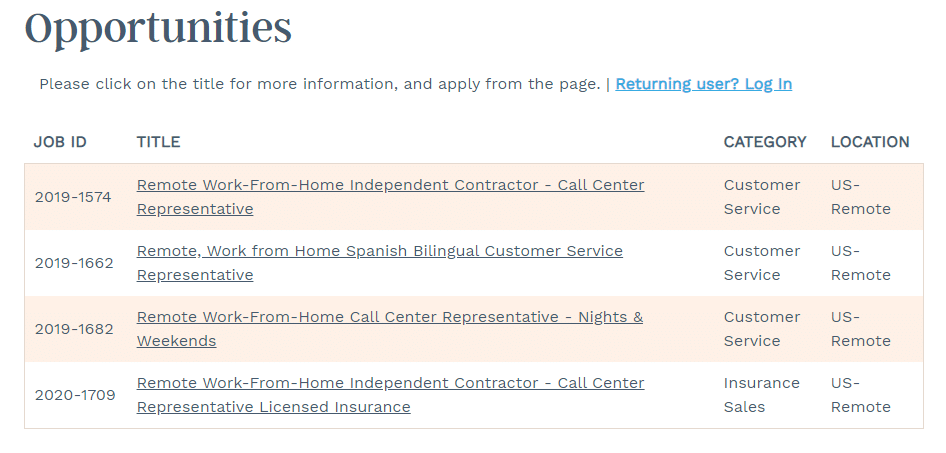Click the CATEGORY column header
The image size is (946, 453).
pos(765,142)
